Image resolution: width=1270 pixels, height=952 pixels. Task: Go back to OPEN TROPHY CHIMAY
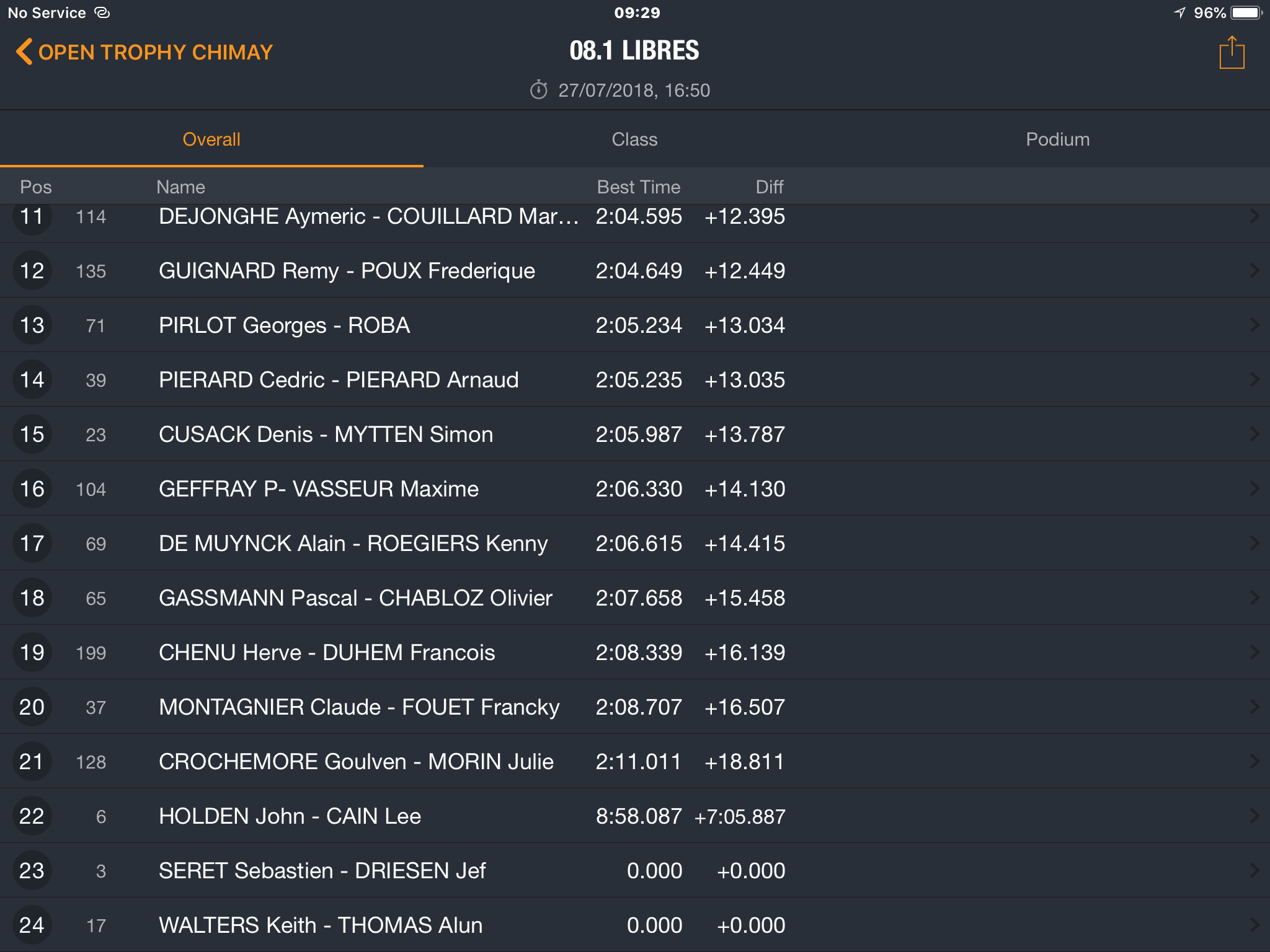point(144,52)
